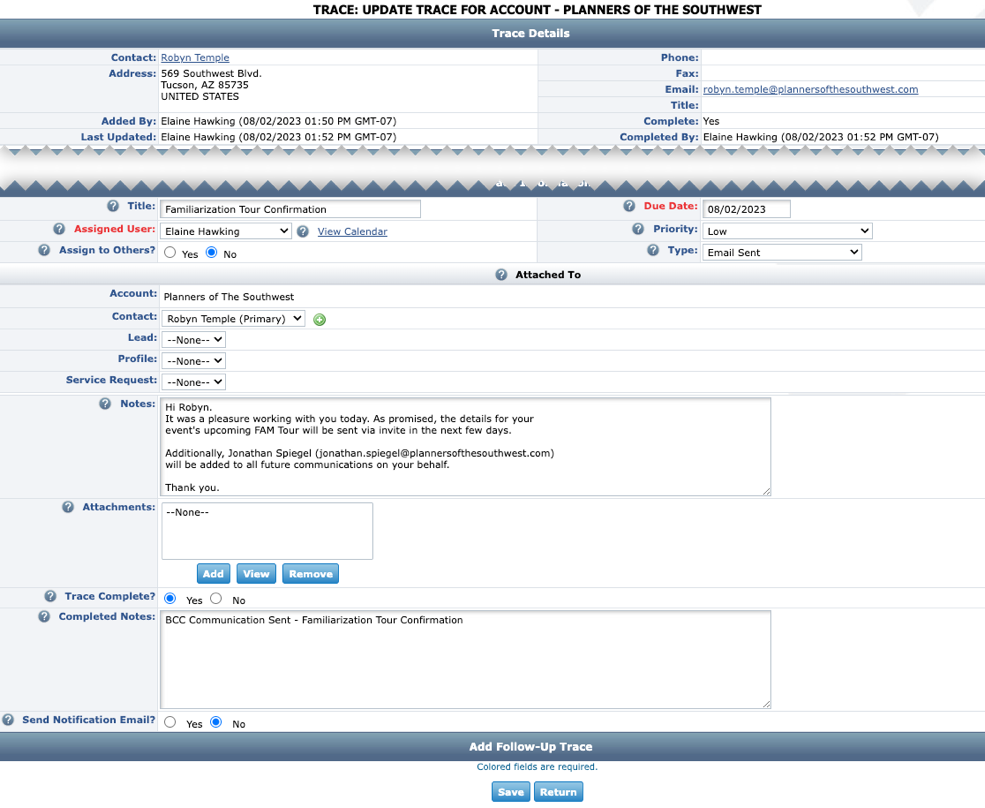
Task: Click the Return button
Action: (558, 792)
